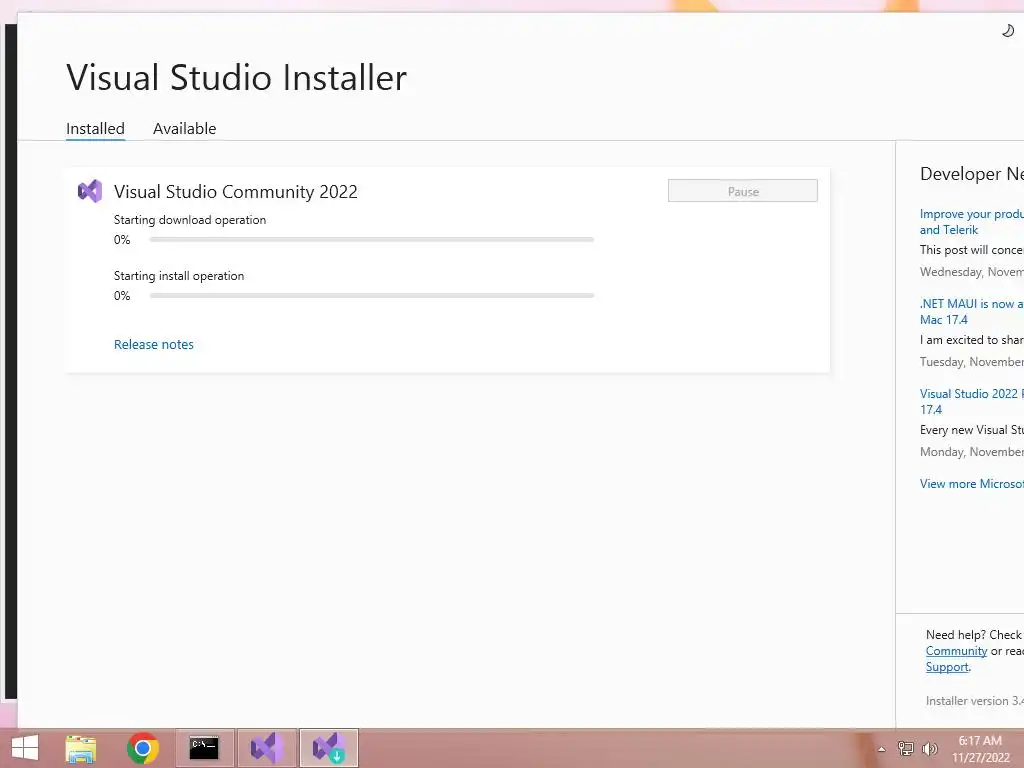The image size is (1024, 768).
Task: Click the install operation progress bar
Action: click(372, 296)
